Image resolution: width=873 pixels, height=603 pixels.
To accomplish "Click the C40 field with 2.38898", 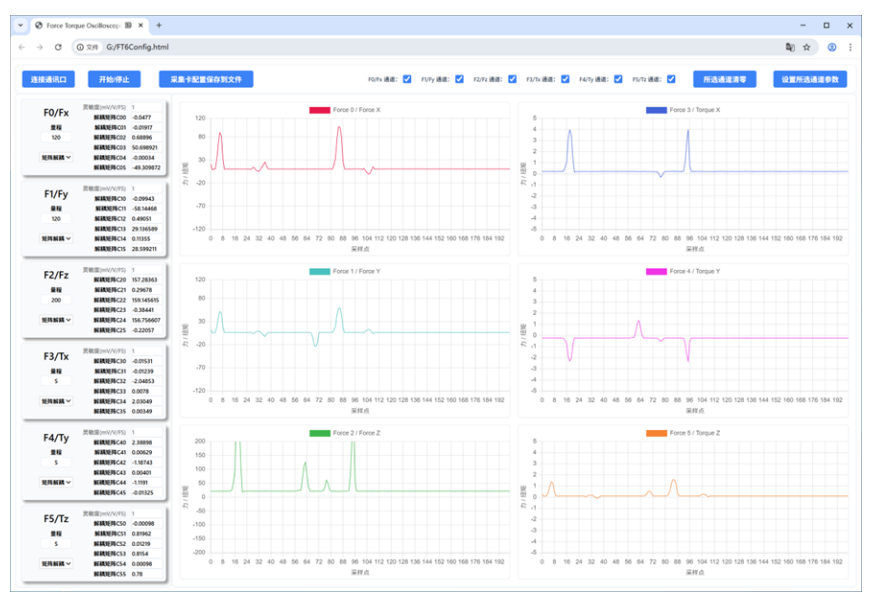I will tap(146, 443).
